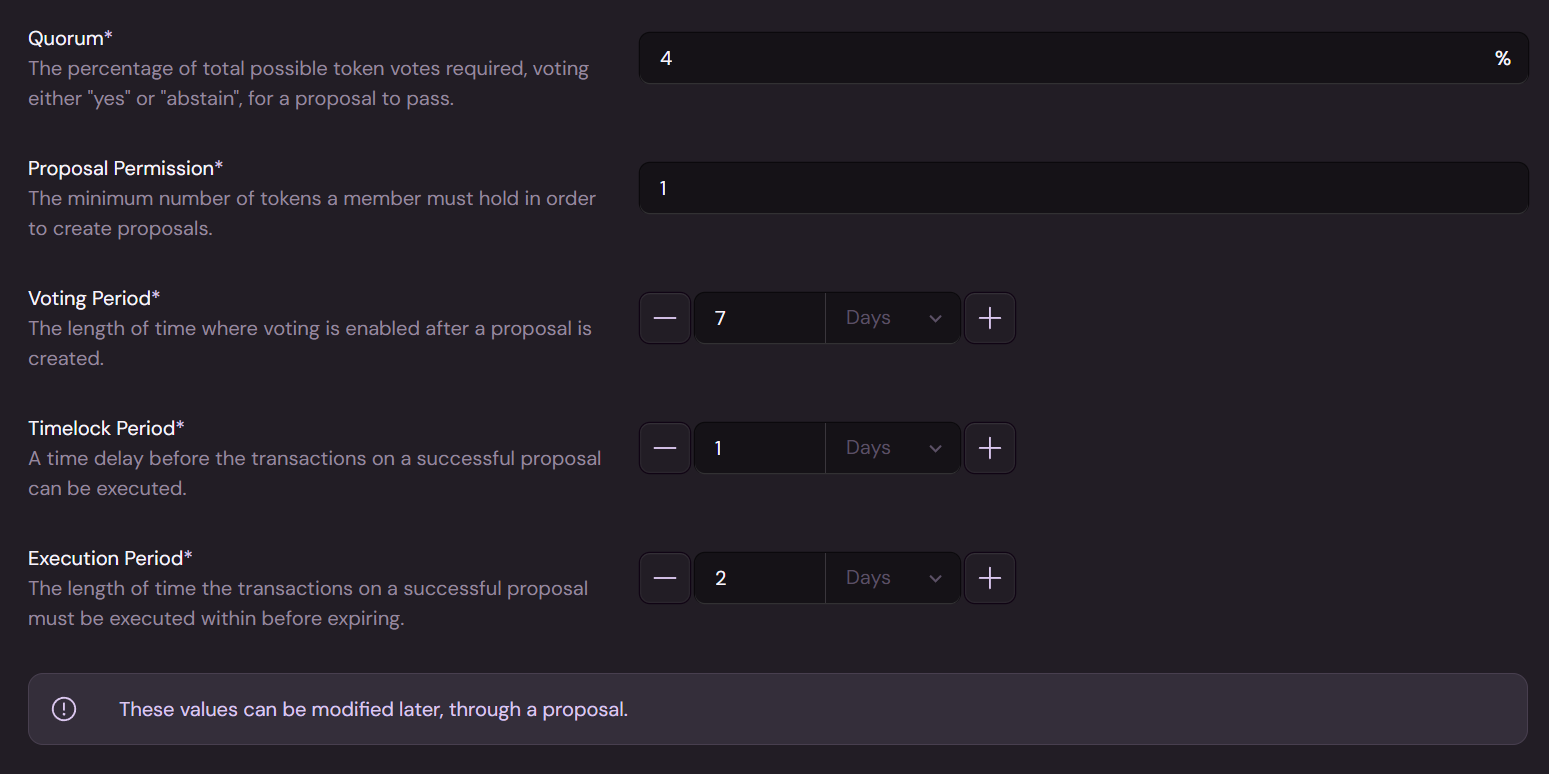Click the minus icon for Timelock Period
The image size is (1549, 774).
[x=665, y=448]
